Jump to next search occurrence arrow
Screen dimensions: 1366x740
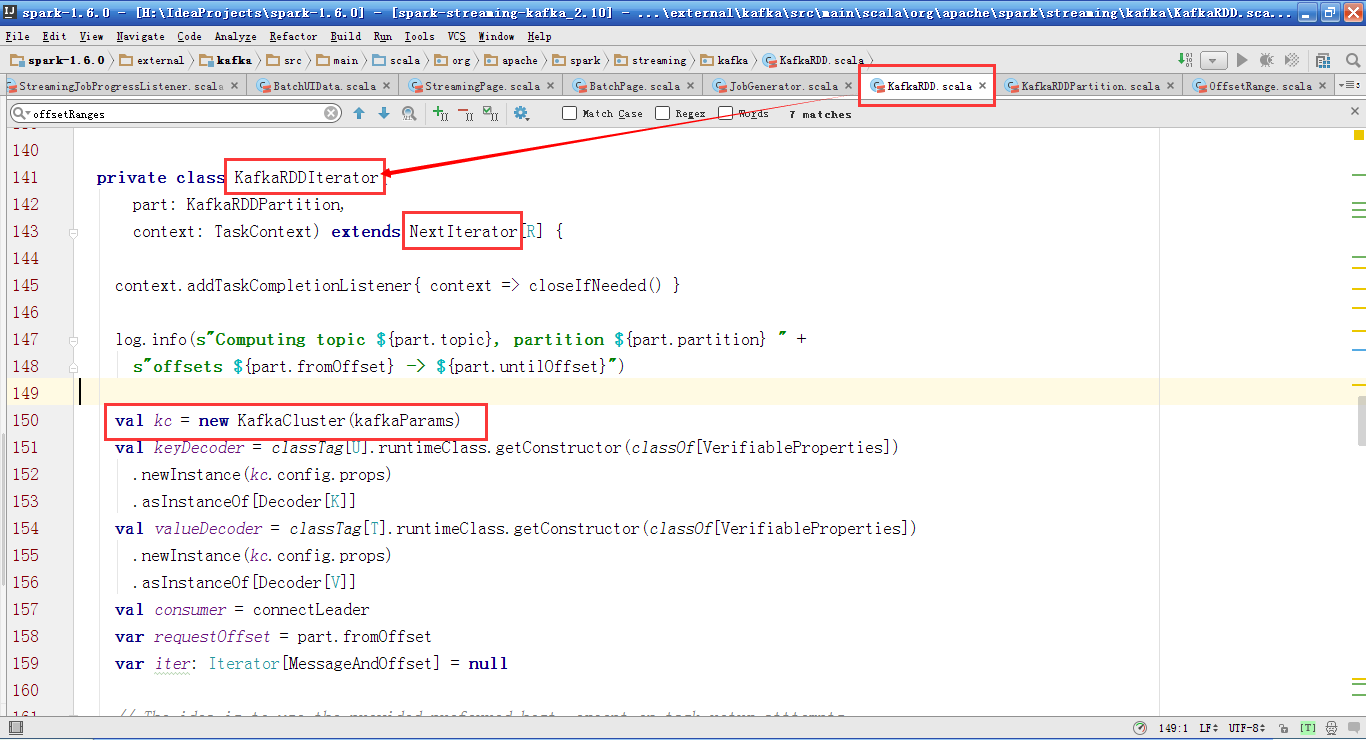click(383, 114)
